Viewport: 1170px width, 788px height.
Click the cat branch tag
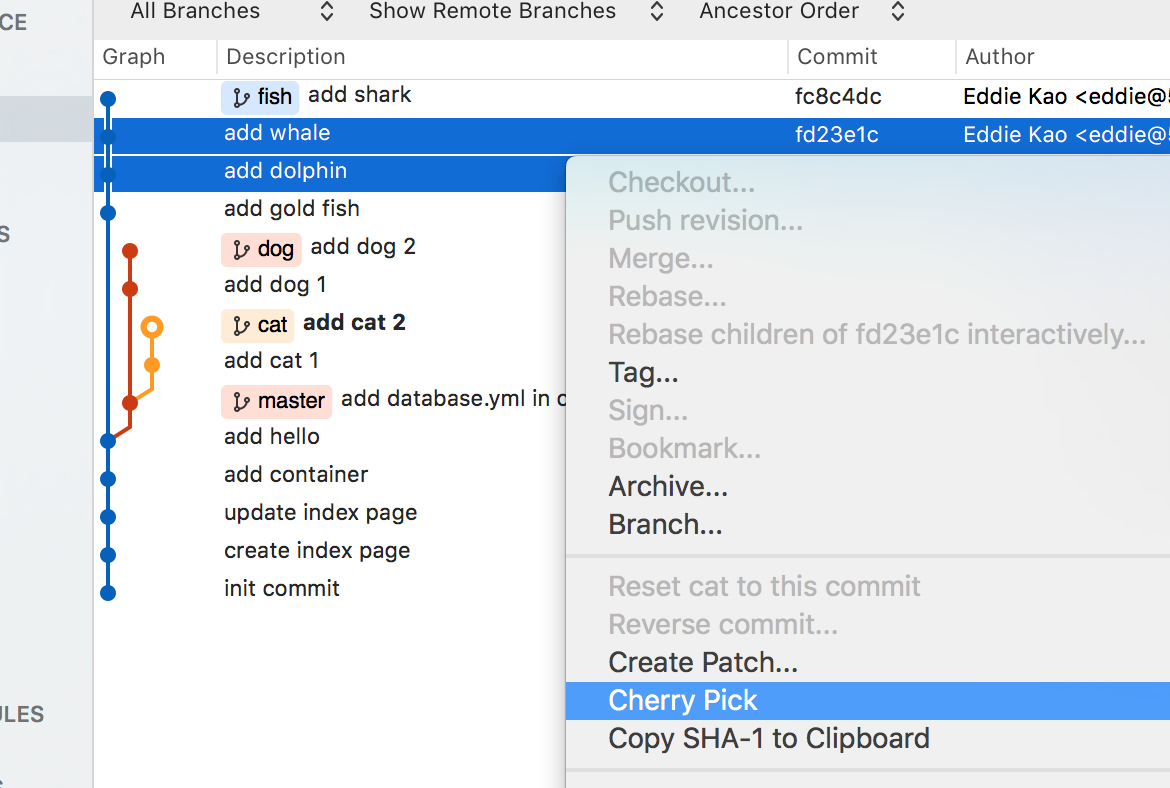click(258, 325)
